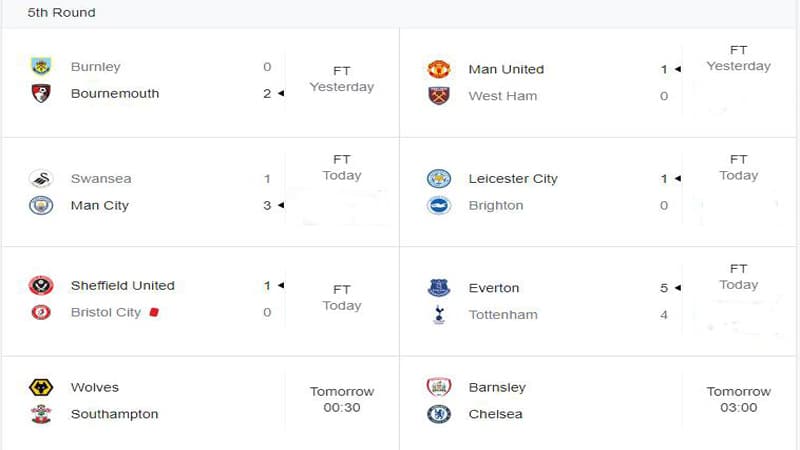The image size is (800, 450).
Task: Click the Bournemouth club crest
Action: pyautogui.click(x=41, y=93)
